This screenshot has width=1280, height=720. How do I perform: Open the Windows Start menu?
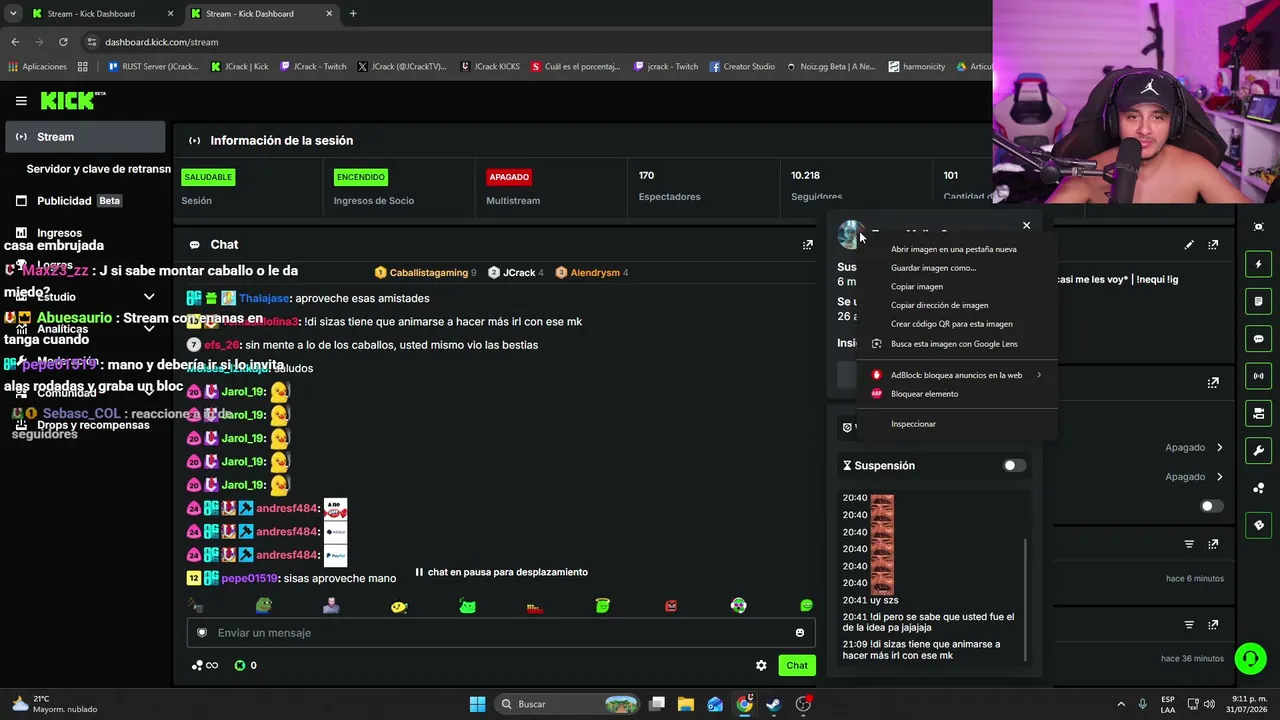point(477,704)
